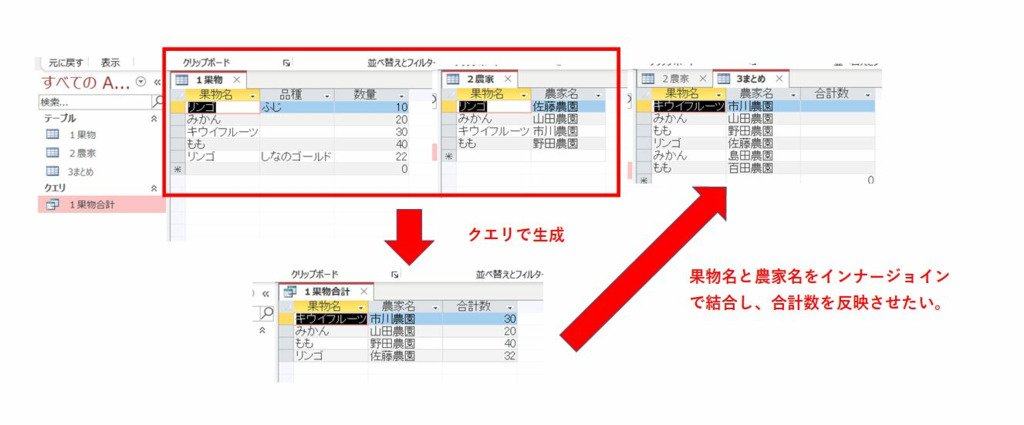1024x425 pixels.
Task: Open the 合計数 column dropdown in the 3まとめ table
Action: coord(867,95)
